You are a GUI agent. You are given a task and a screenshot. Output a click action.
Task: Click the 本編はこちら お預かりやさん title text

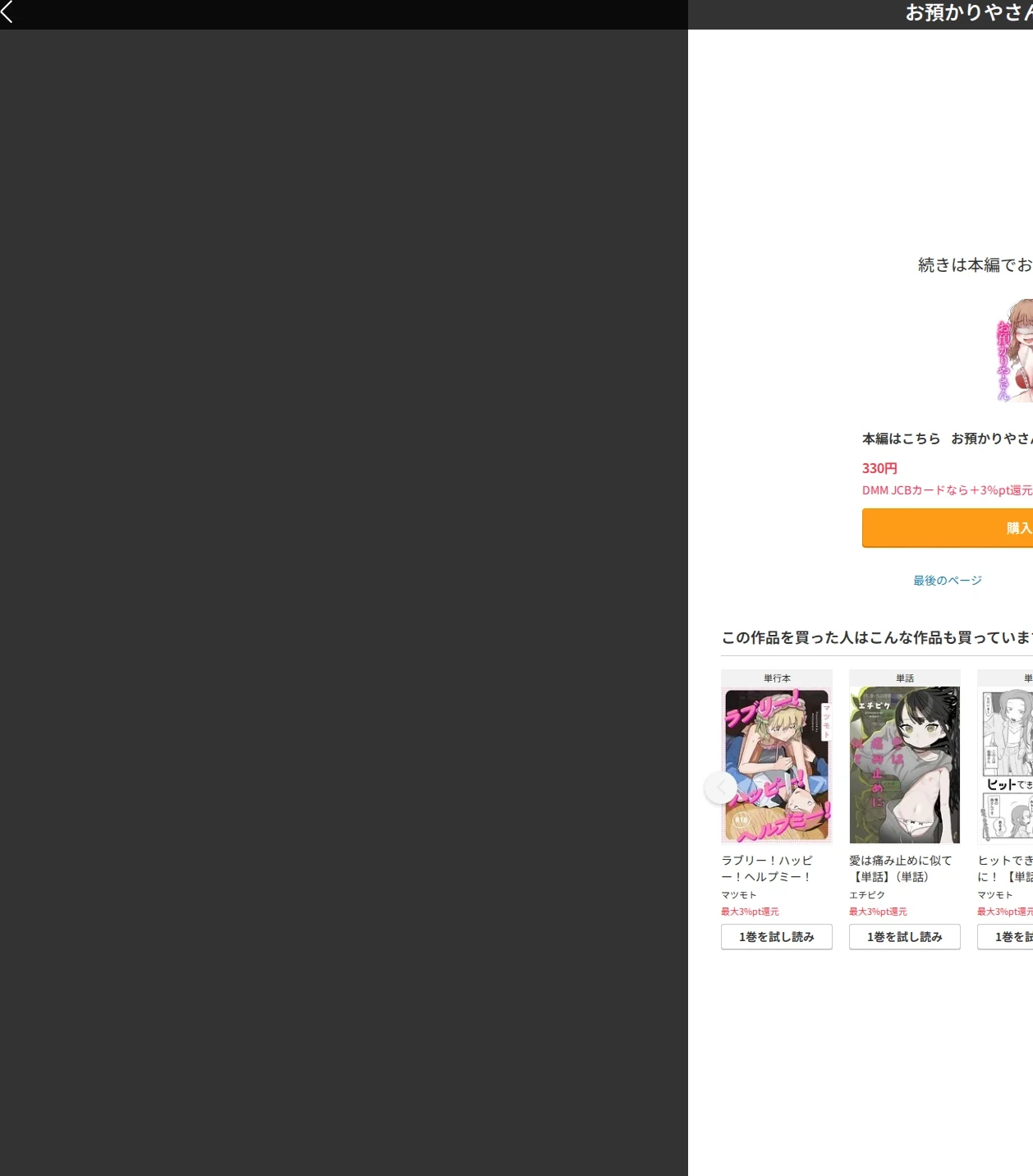pos(948,439)
